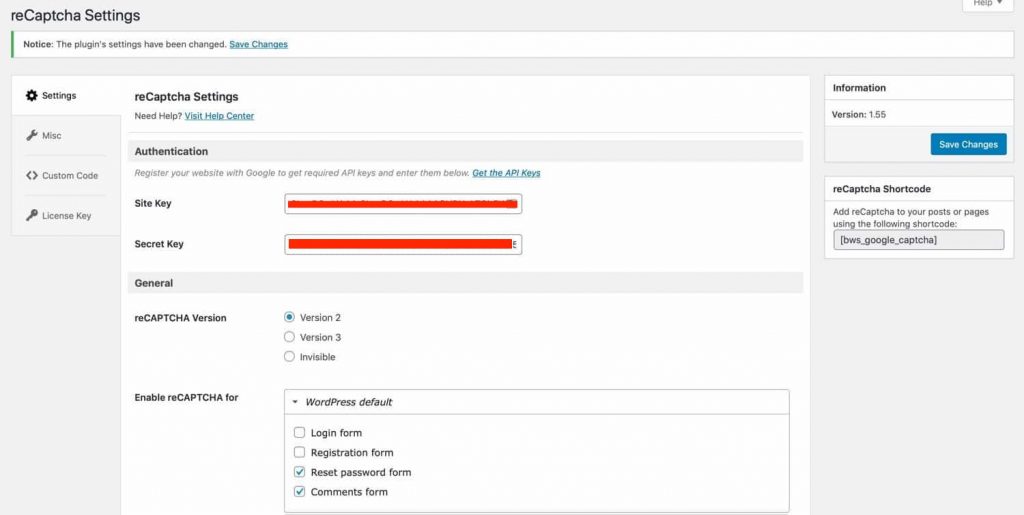Click Save Changes link in the notice

259,44
